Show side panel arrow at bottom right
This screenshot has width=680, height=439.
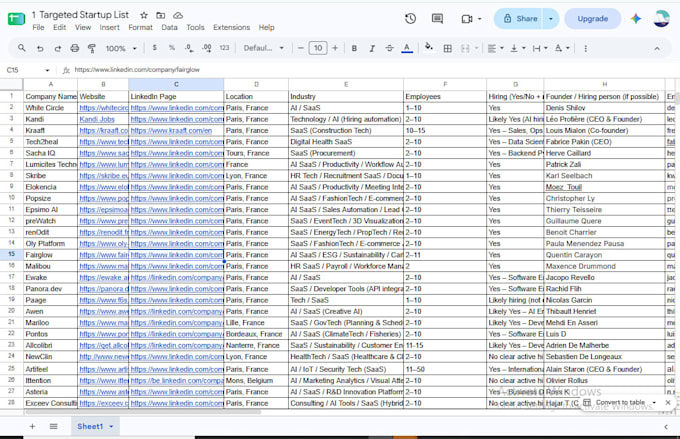tap(666, 427)
